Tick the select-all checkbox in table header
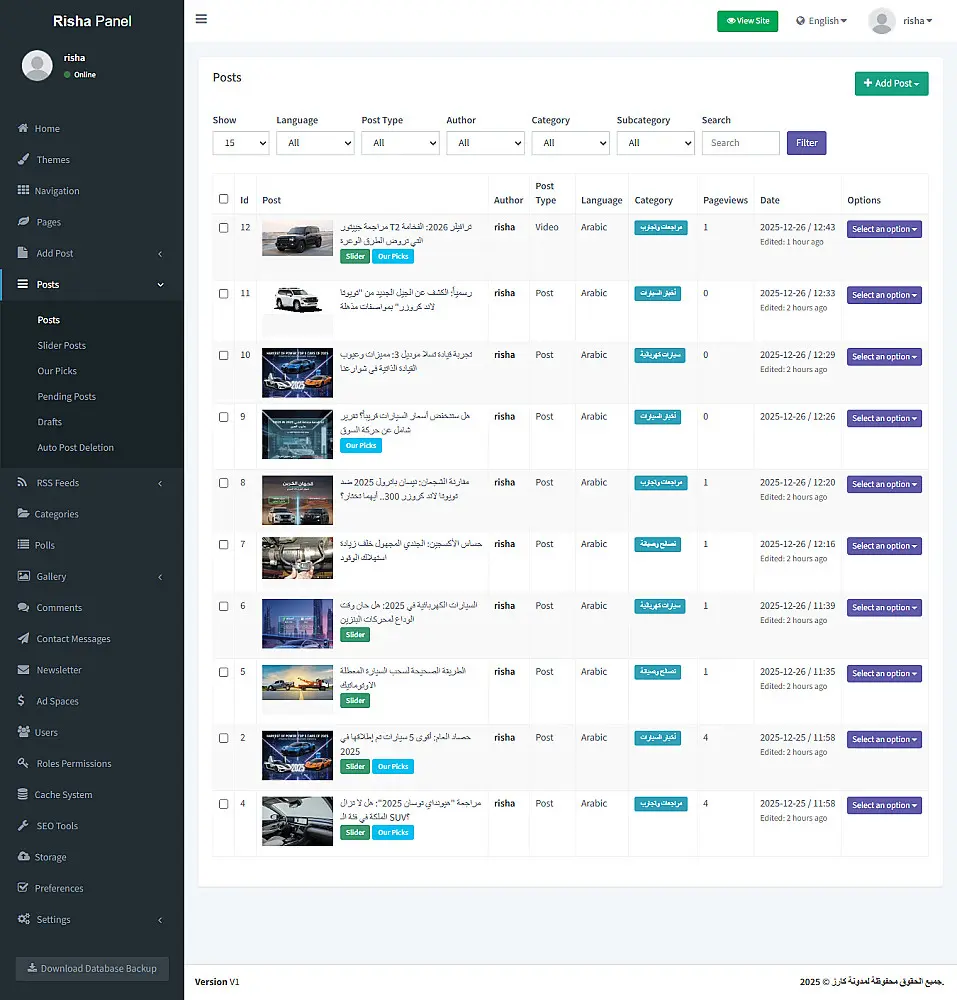Viewport: 957px width, 1000px height. coord(223,199)
